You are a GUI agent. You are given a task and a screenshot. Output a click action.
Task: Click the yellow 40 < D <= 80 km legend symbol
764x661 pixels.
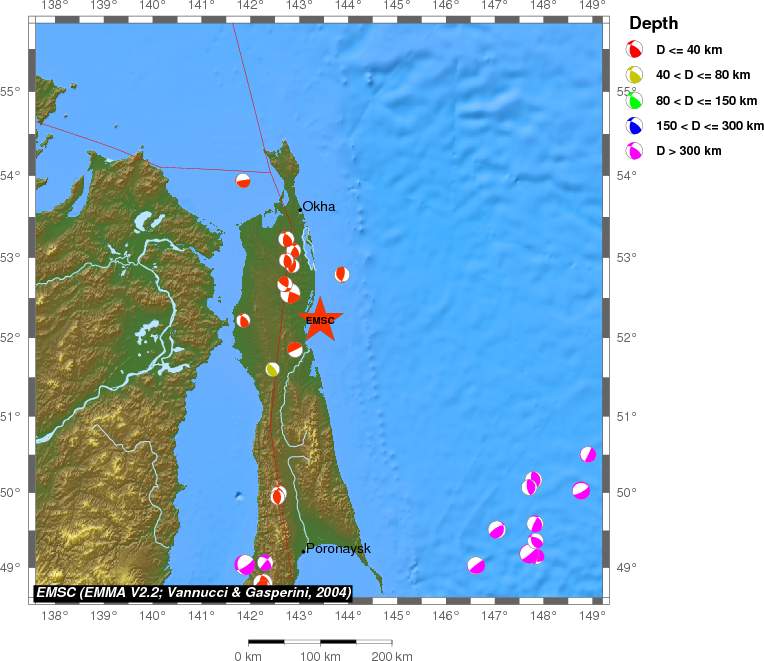(x=634, y=75)
